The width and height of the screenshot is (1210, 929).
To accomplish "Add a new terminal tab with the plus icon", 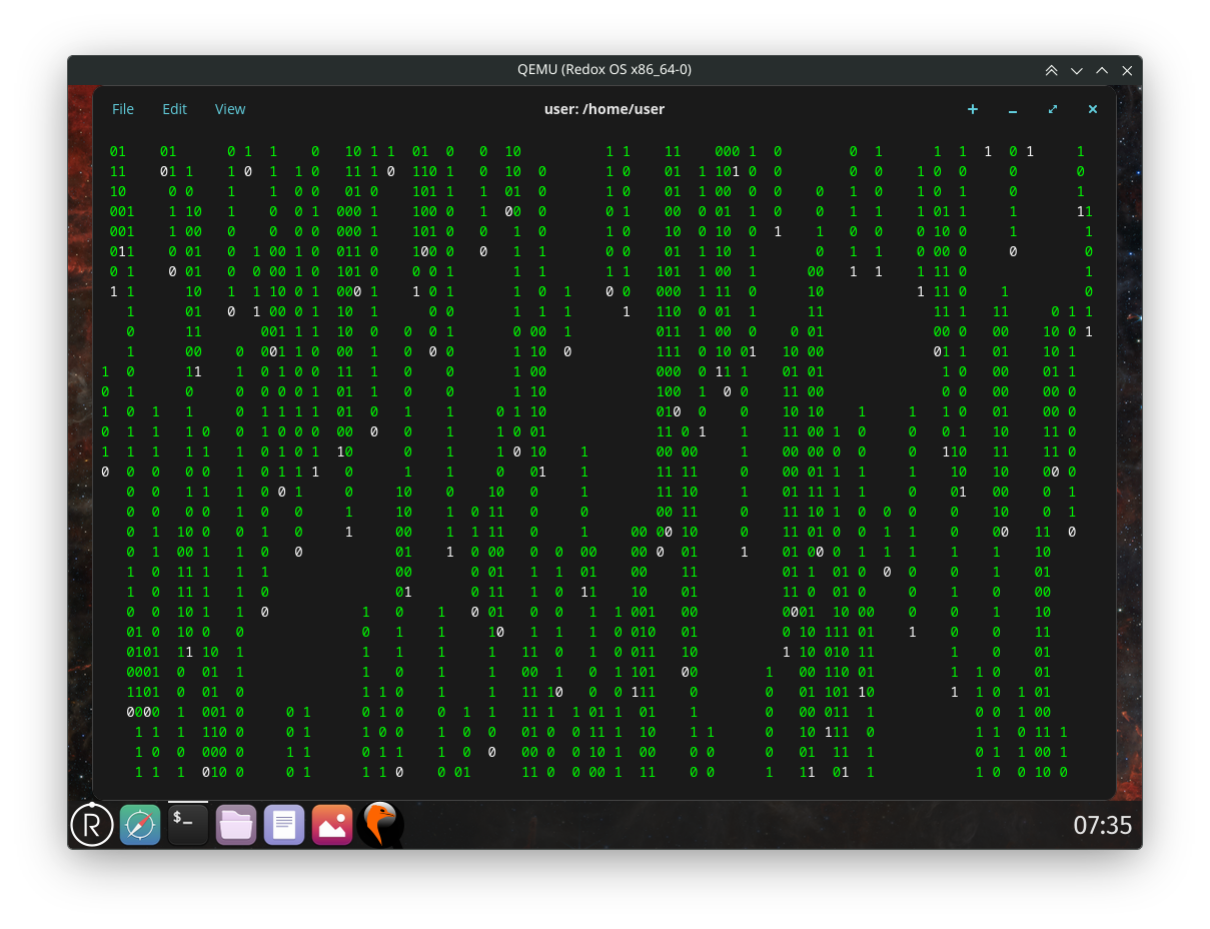I will 973,109.
